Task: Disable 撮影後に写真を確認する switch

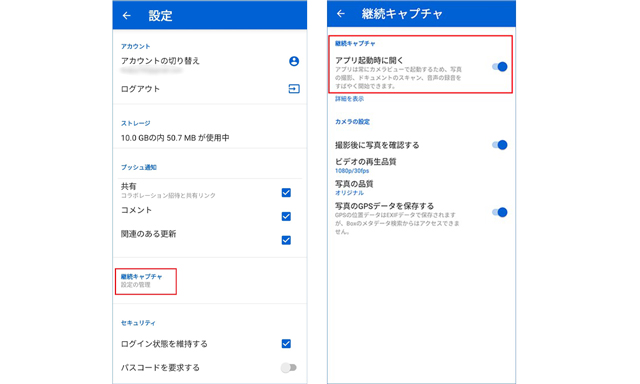Action: [x=500, y=145]
